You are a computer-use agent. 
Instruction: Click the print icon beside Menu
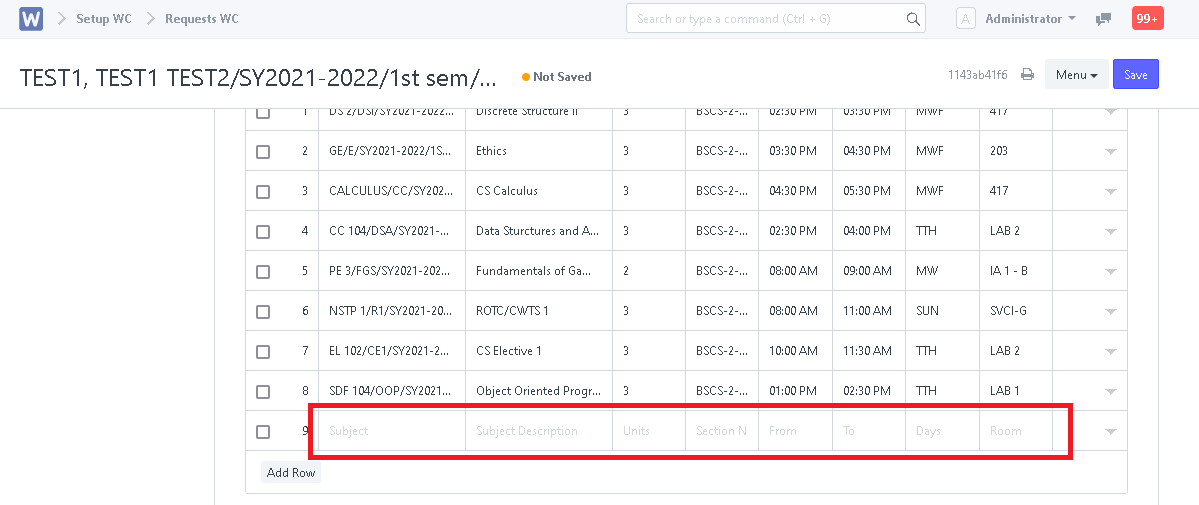(x=1027, y=75)
